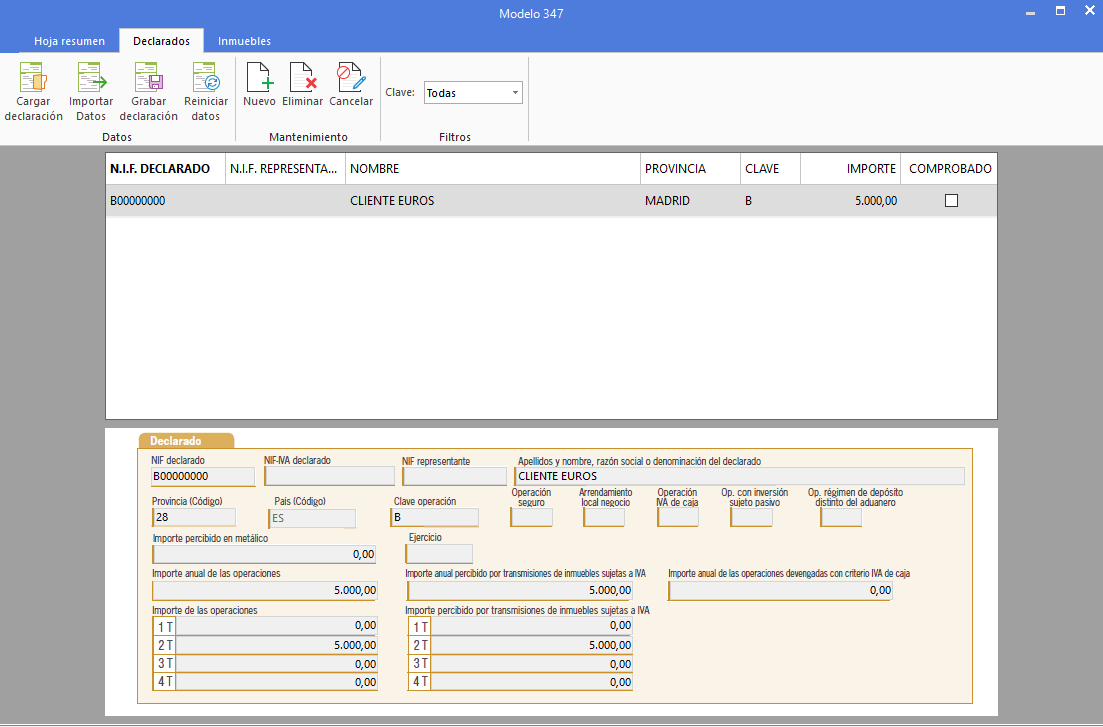Screen dimensions: 1103x727
Task: Click 4T field under transmisiones de inmuebles
Action: [x=532, y=682]
